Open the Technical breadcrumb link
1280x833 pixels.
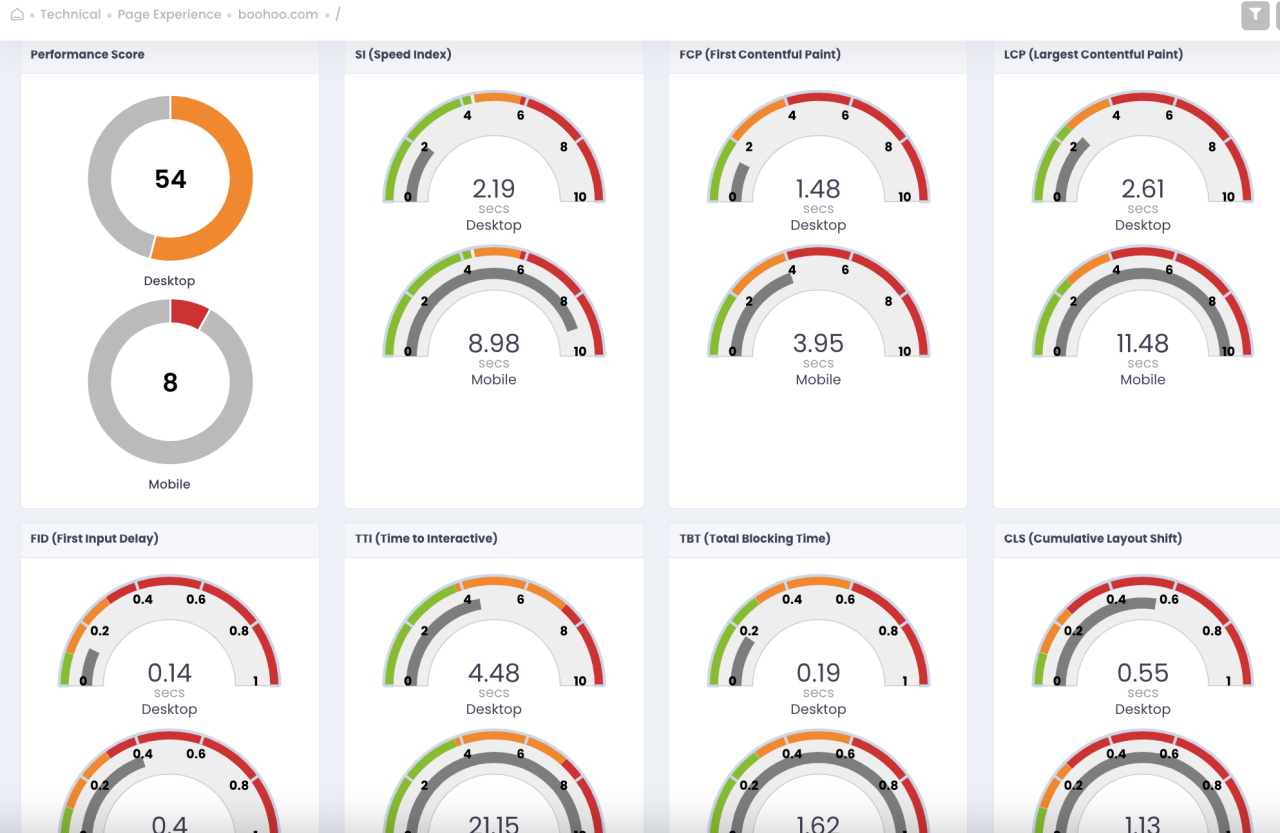pyautogui.click(x=70, y=14)
